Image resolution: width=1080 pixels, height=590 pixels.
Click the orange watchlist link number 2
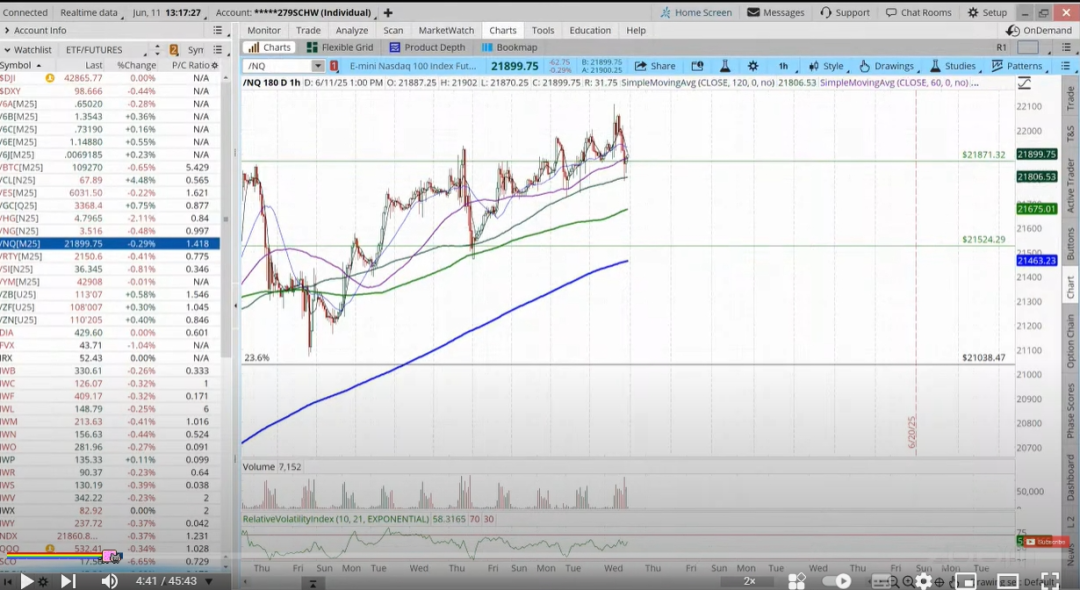point(174,50)
